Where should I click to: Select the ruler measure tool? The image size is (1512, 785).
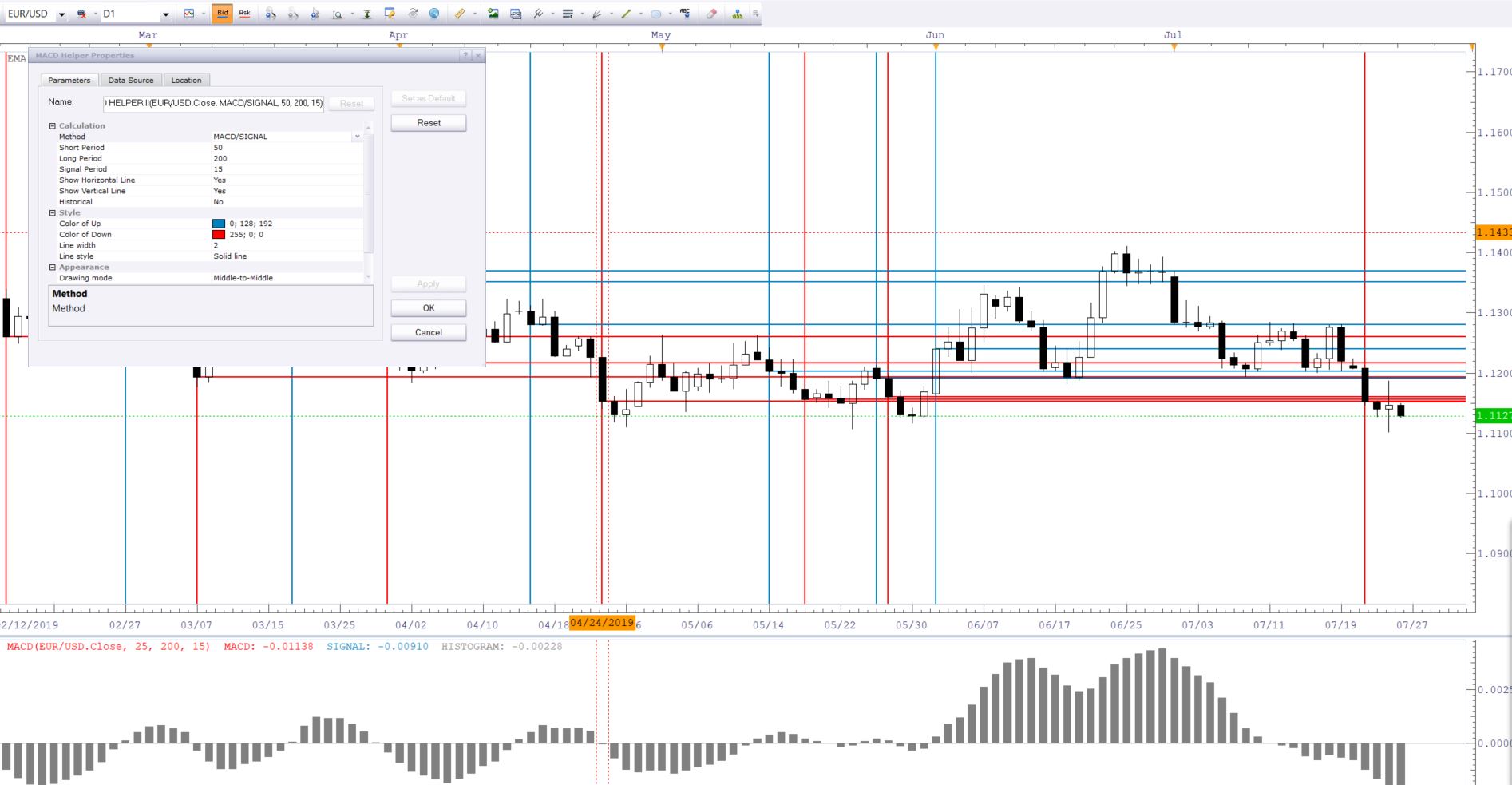point(460,14)
